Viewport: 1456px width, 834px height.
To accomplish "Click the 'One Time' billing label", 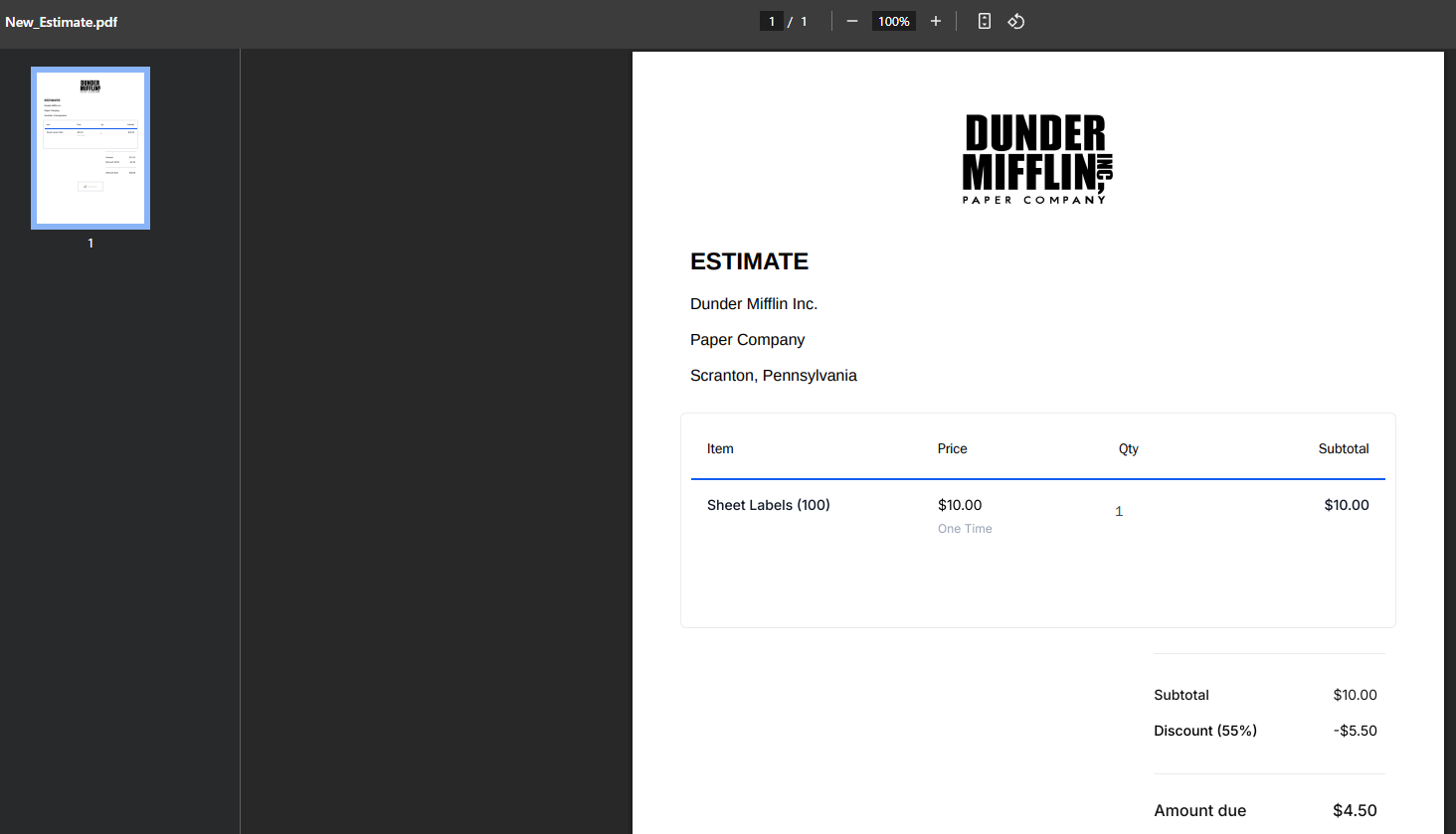I will tap(965, 529).
